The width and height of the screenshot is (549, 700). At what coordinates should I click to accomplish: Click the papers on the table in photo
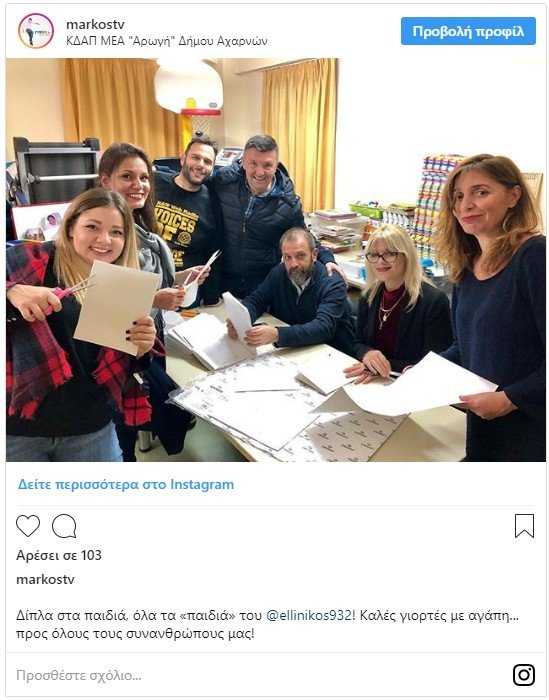coord(286,402)
